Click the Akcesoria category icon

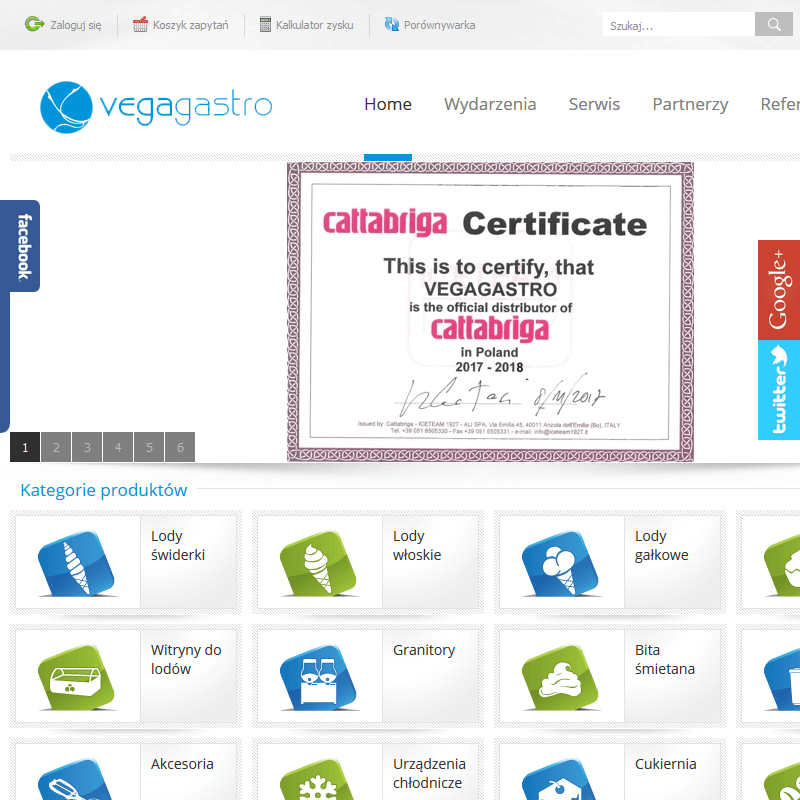coord(77,780)
